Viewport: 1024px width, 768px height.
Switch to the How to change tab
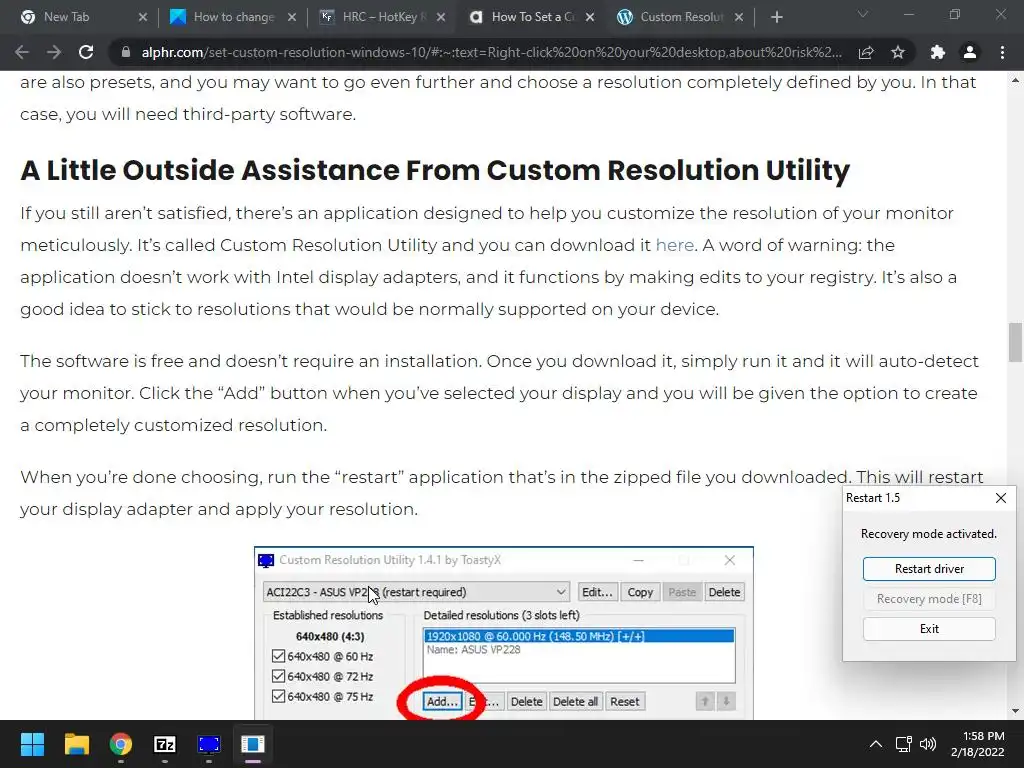pyautogui.click(x=234, y=17)
